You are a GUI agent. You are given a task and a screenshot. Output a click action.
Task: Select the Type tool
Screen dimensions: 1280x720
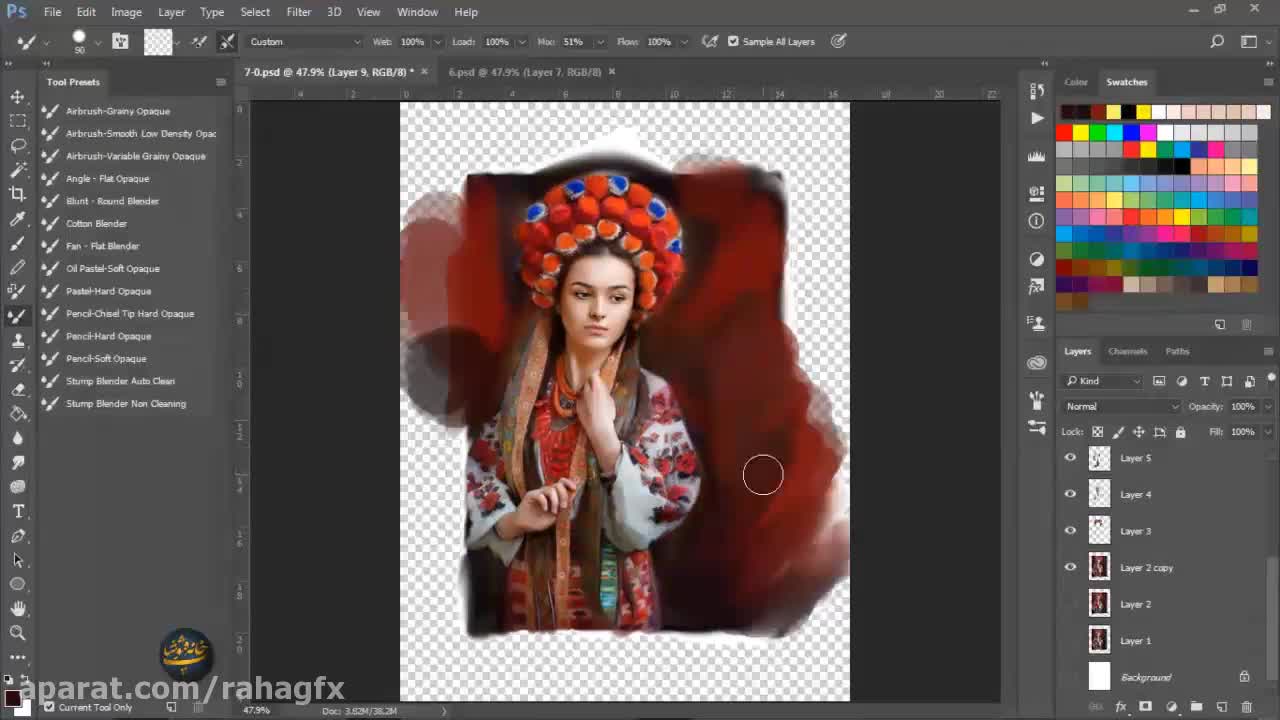pos(17,511)
